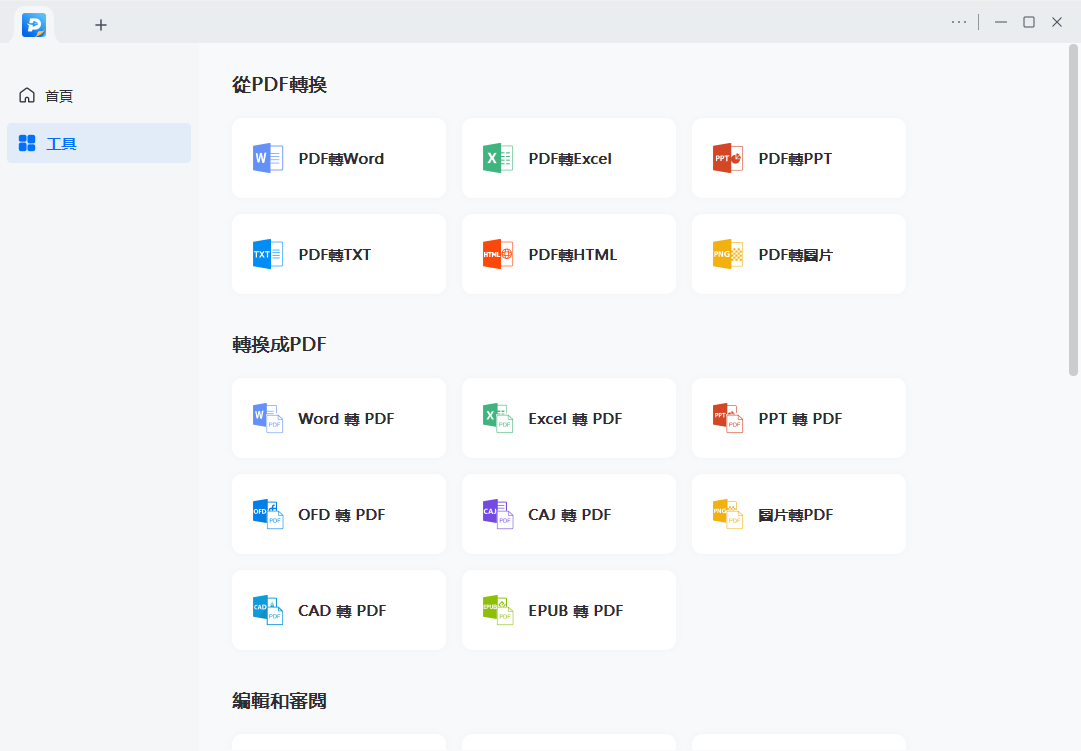Open the PDF轉圖片 text label
Viewport: 1081px width, 751px height.
796,254
